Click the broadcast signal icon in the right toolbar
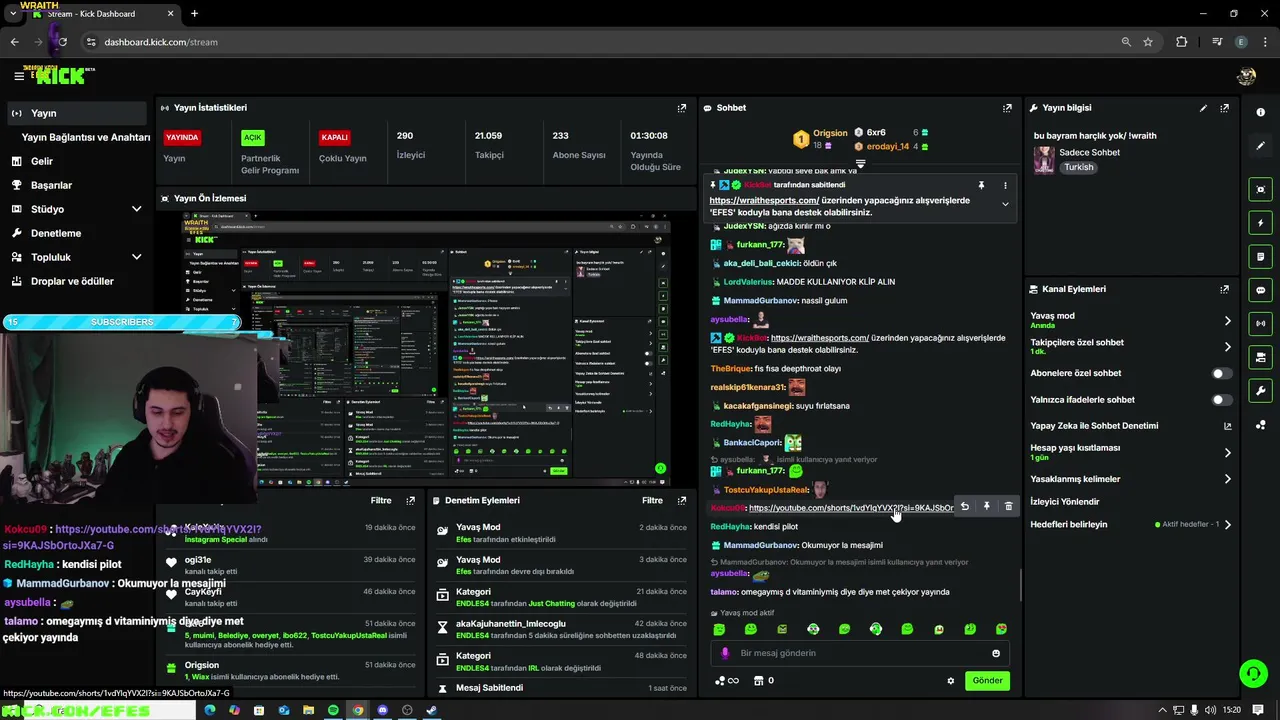 pos(1260,324)
